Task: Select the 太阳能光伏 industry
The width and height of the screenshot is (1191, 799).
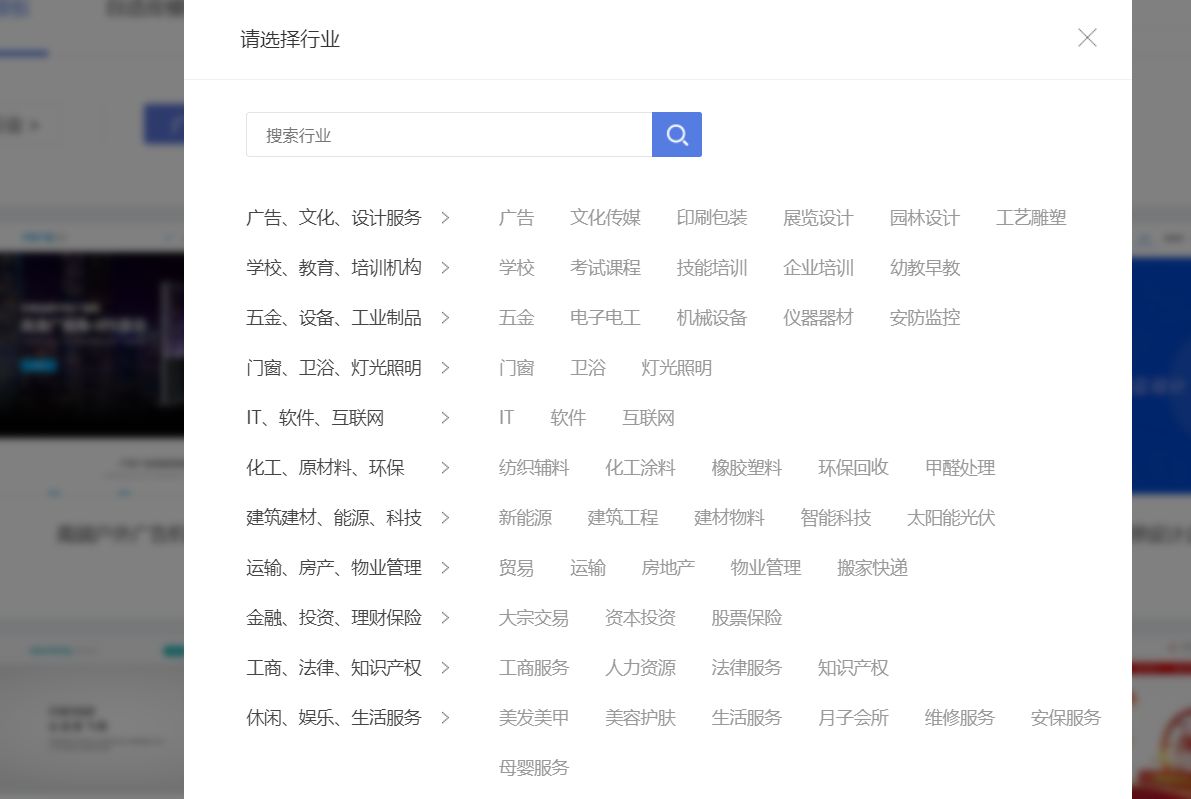Action: 950,517
